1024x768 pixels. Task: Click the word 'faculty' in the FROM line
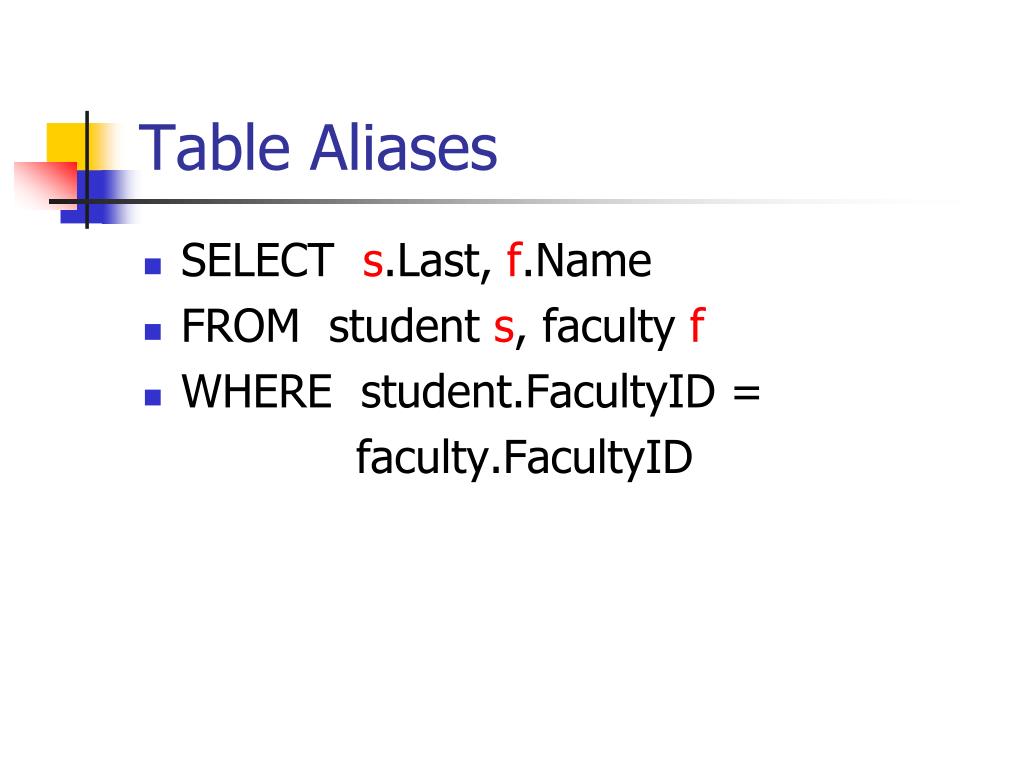click(x=608, y=327)
